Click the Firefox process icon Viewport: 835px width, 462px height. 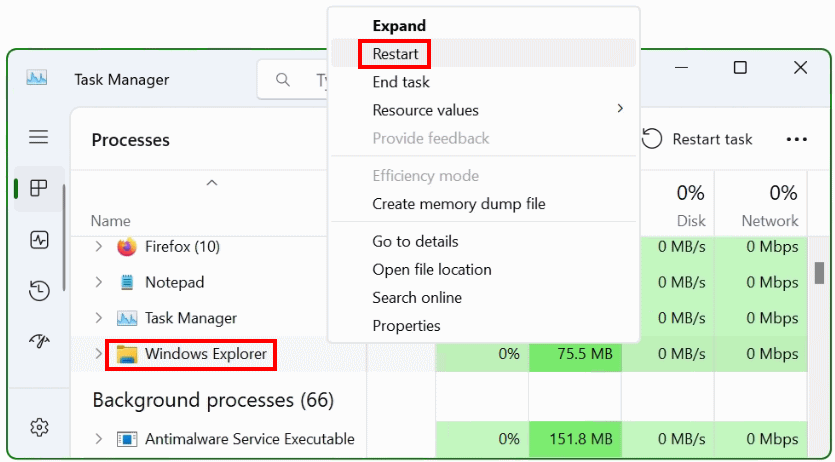pyautogui.click(x=127, y=247)
